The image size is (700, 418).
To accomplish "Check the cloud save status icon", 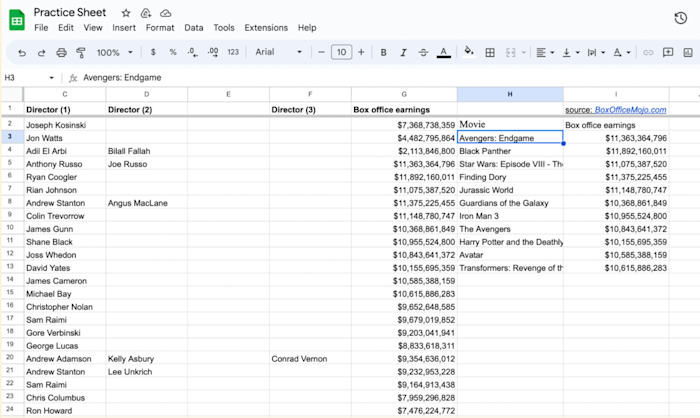I will (x=166, y=13).
